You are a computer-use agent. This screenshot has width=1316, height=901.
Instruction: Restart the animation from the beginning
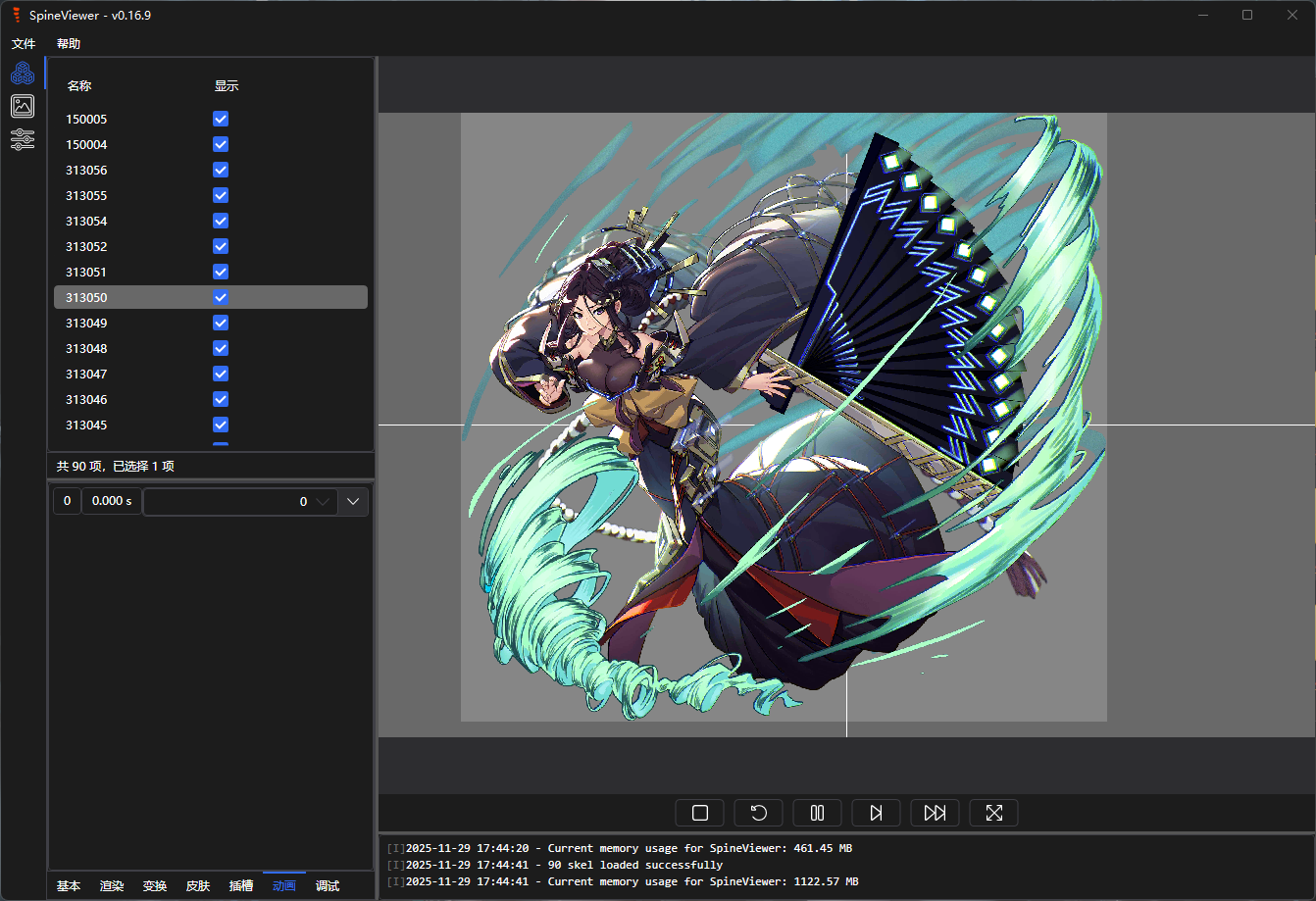758,813
